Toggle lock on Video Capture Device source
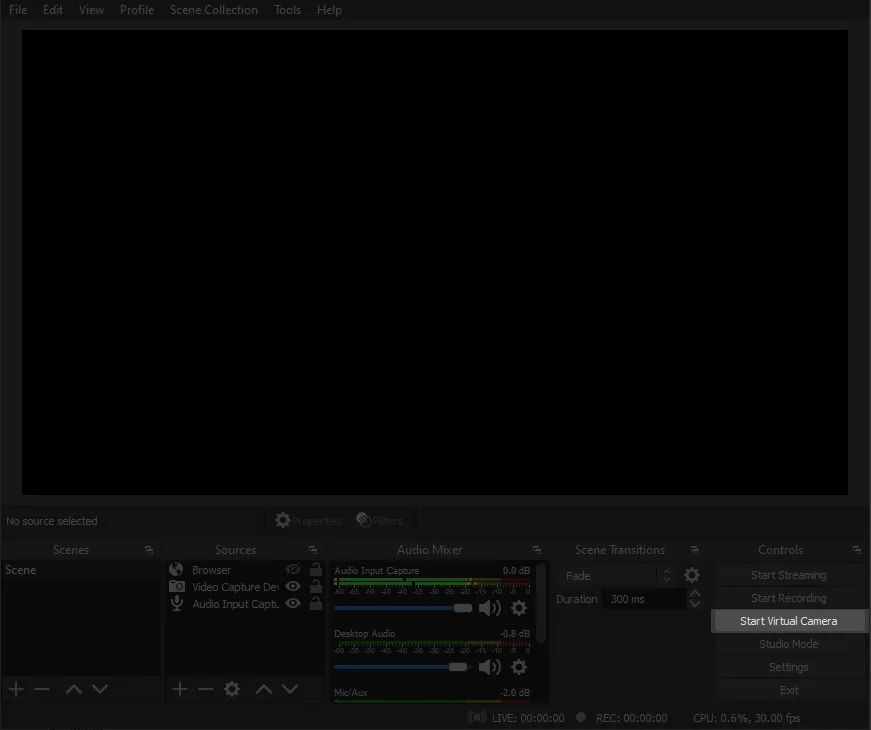 316,586
